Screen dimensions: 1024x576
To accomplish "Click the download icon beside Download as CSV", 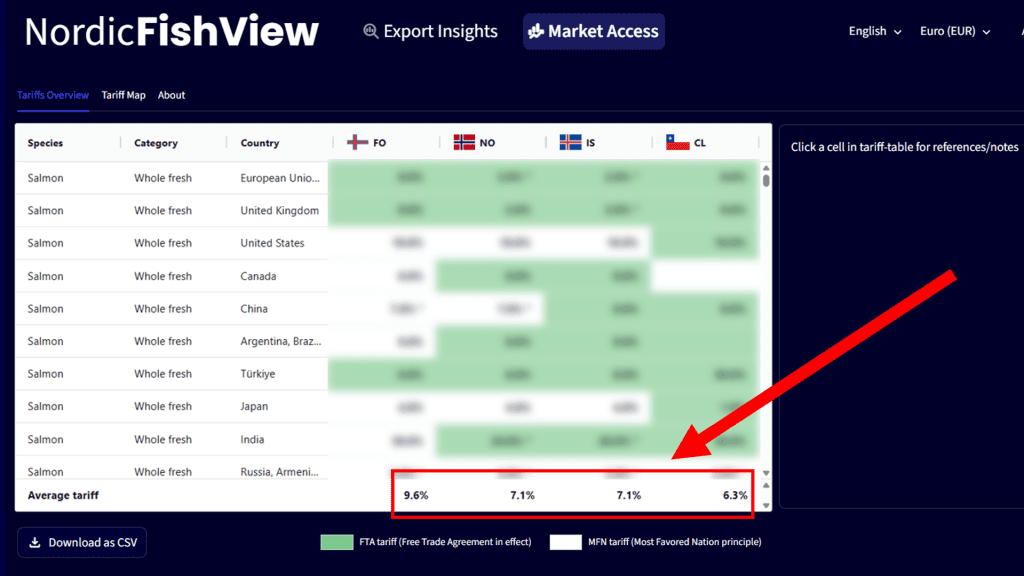I will [35, 543].
